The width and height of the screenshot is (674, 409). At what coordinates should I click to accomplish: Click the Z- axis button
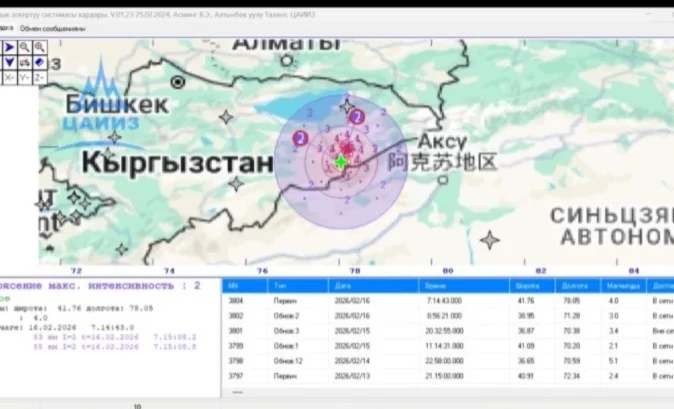click(39, 75)
